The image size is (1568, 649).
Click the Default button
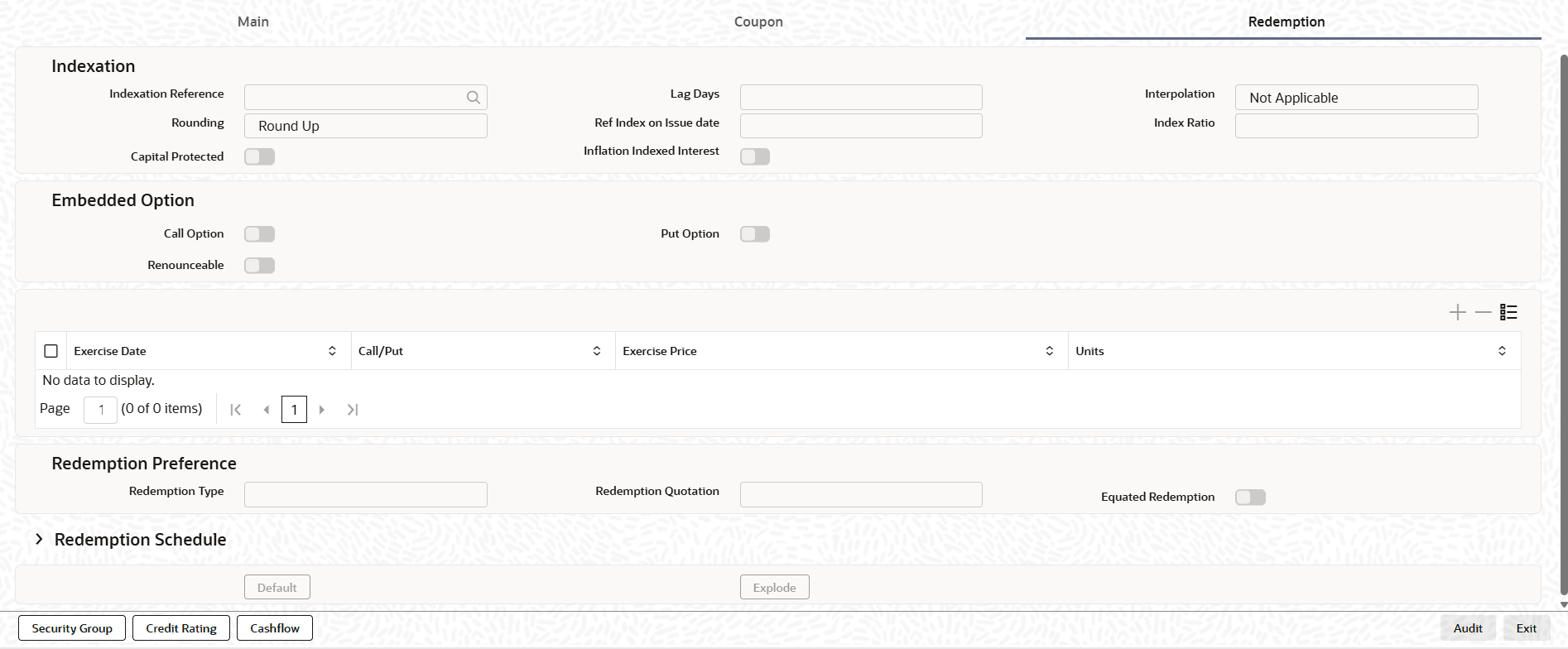[277, 588]
